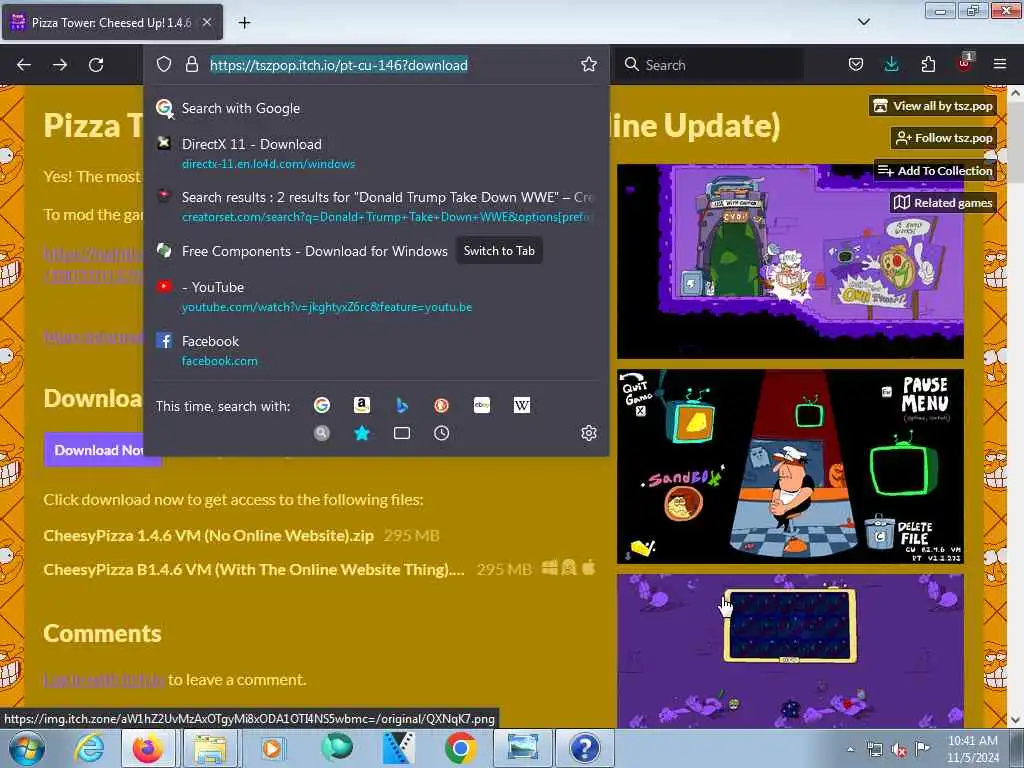Open Windows Media Player taskbar icon
Screen dimensions: 1024x768
272,748
